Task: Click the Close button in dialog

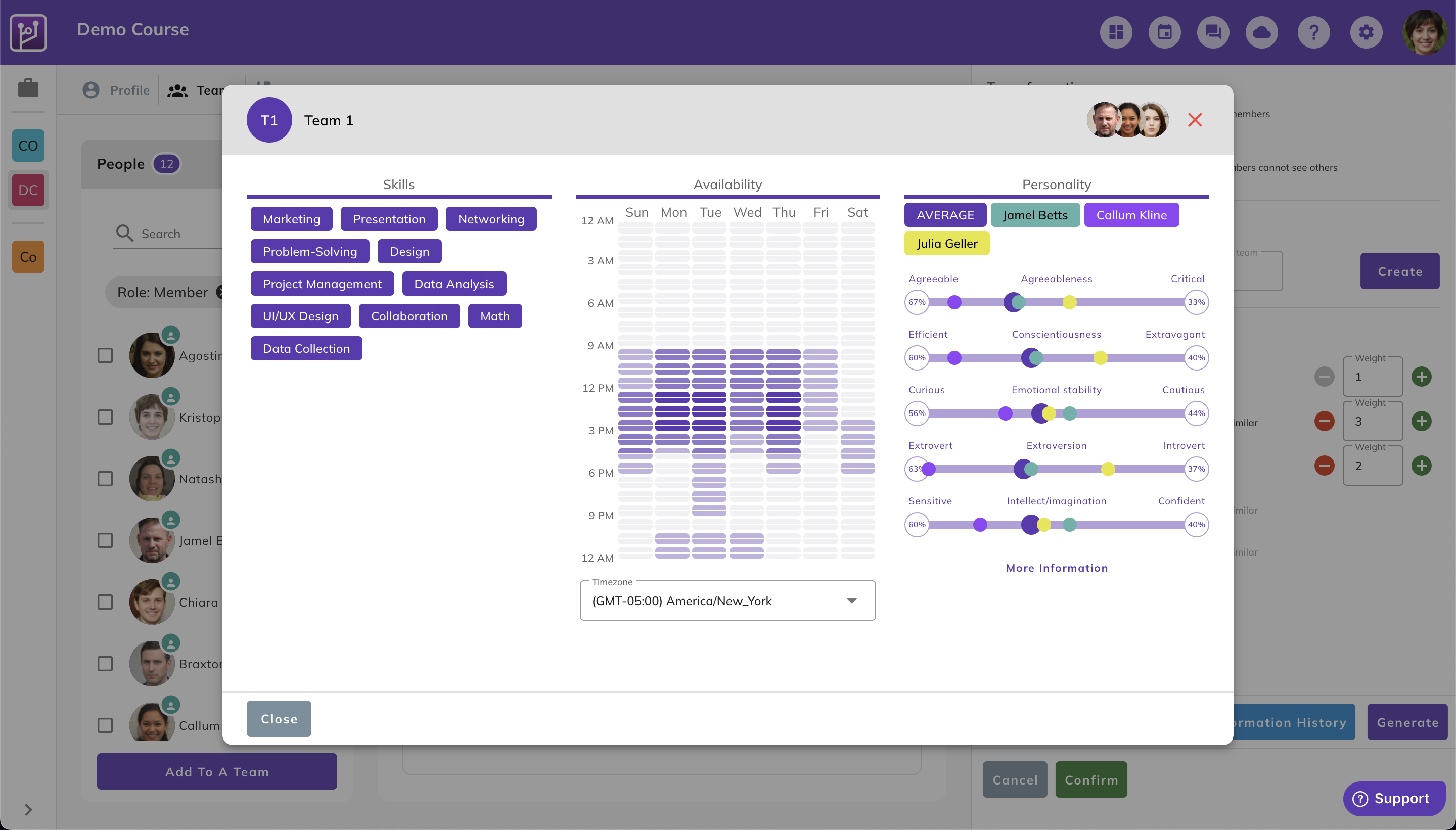Action: click(x=279, y=719)
